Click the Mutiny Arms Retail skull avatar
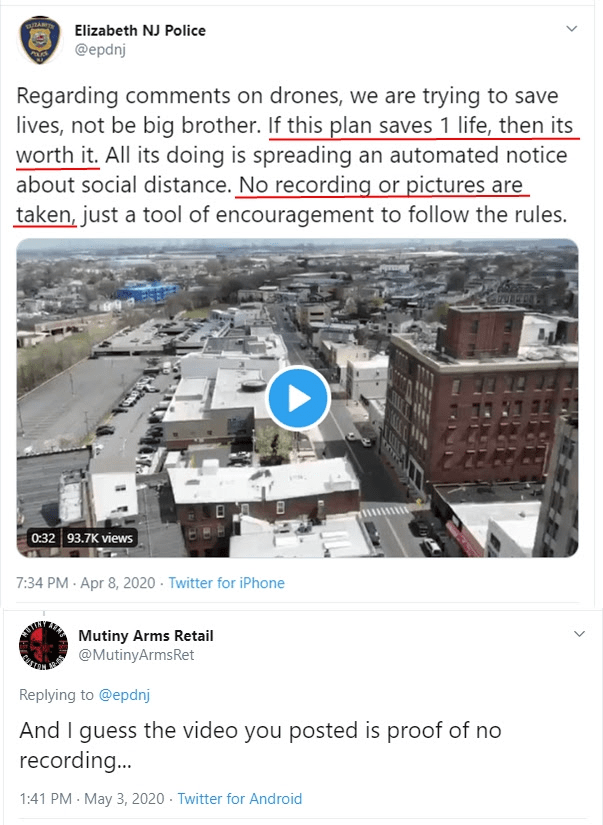This screenshot has width=603, height=825. tap(42, 645)
